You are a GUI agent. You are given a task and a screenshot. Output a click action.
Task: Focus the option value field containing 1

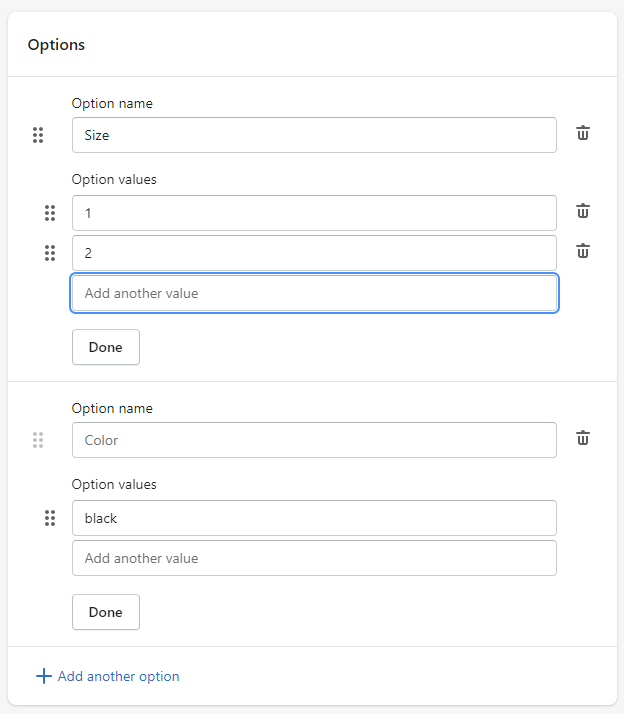click(314, 213)
